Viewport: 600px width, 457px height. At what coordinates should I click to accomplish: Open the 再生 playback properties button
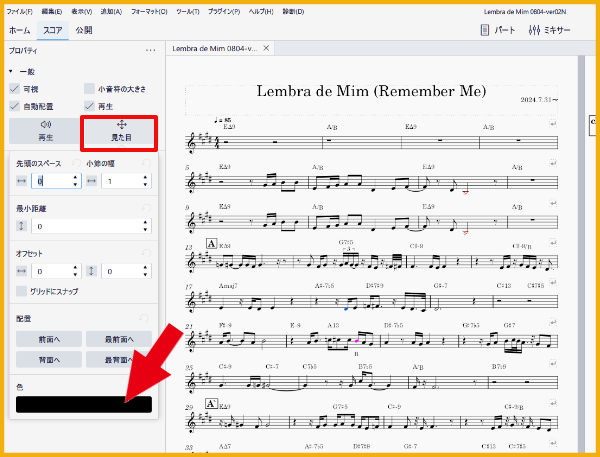pos(45,131)
